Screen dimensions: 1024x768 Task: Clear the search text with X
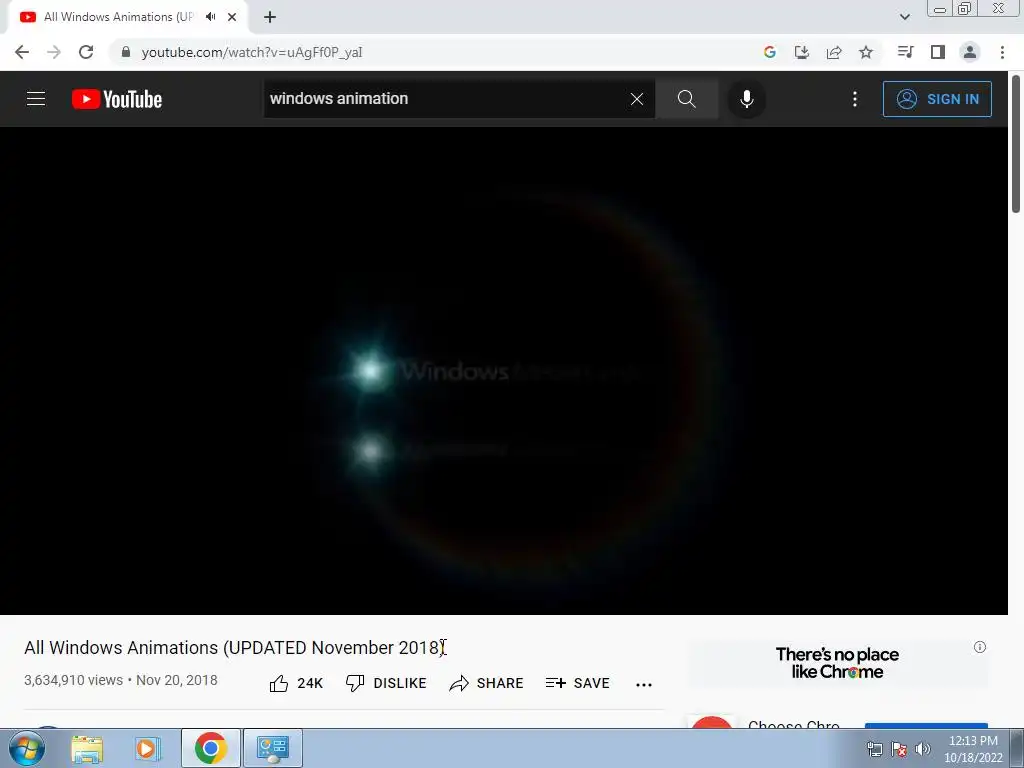pos(637,99)
